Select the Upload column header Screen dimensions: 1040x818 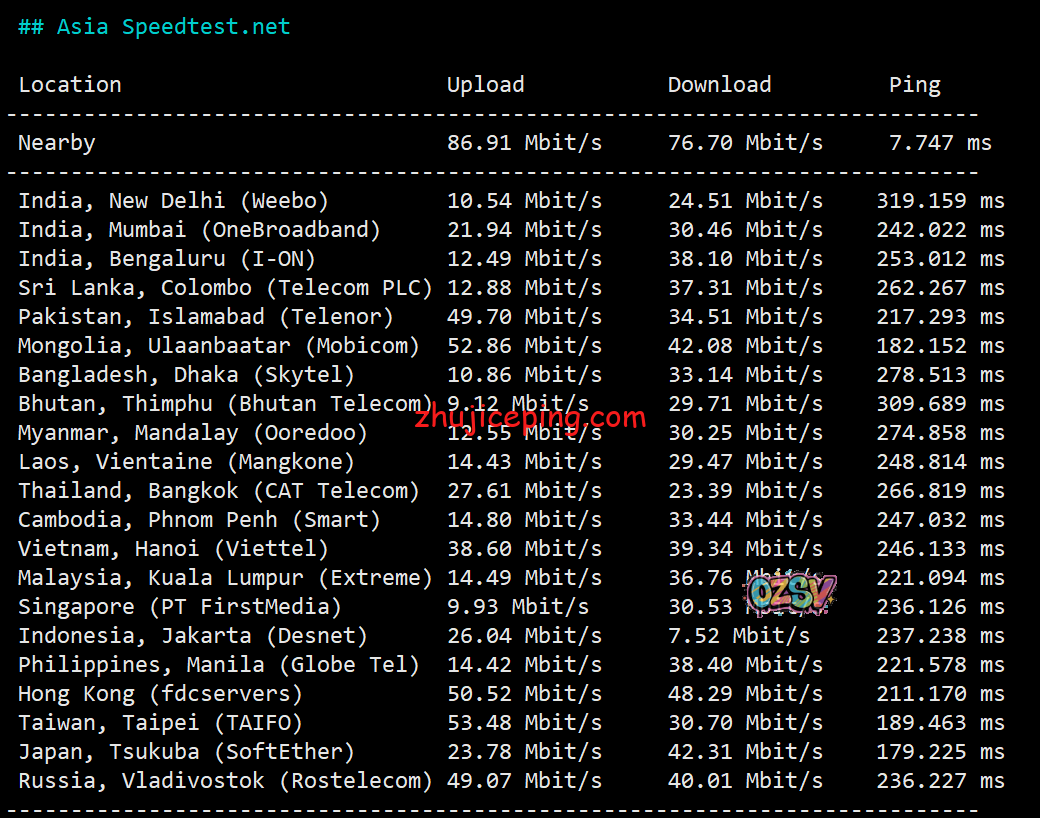485,85
